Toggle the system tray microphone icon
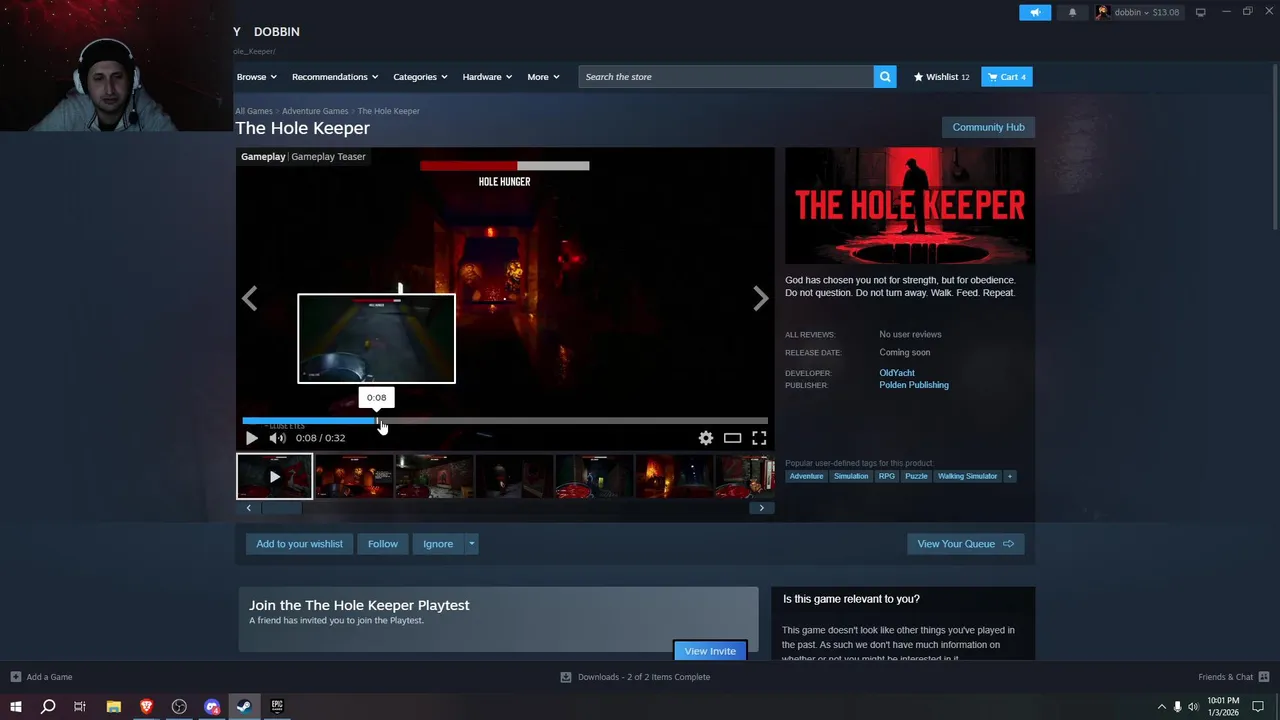Image resolution: width=1280 pixels, height=720 pixels. [1177, 707]
